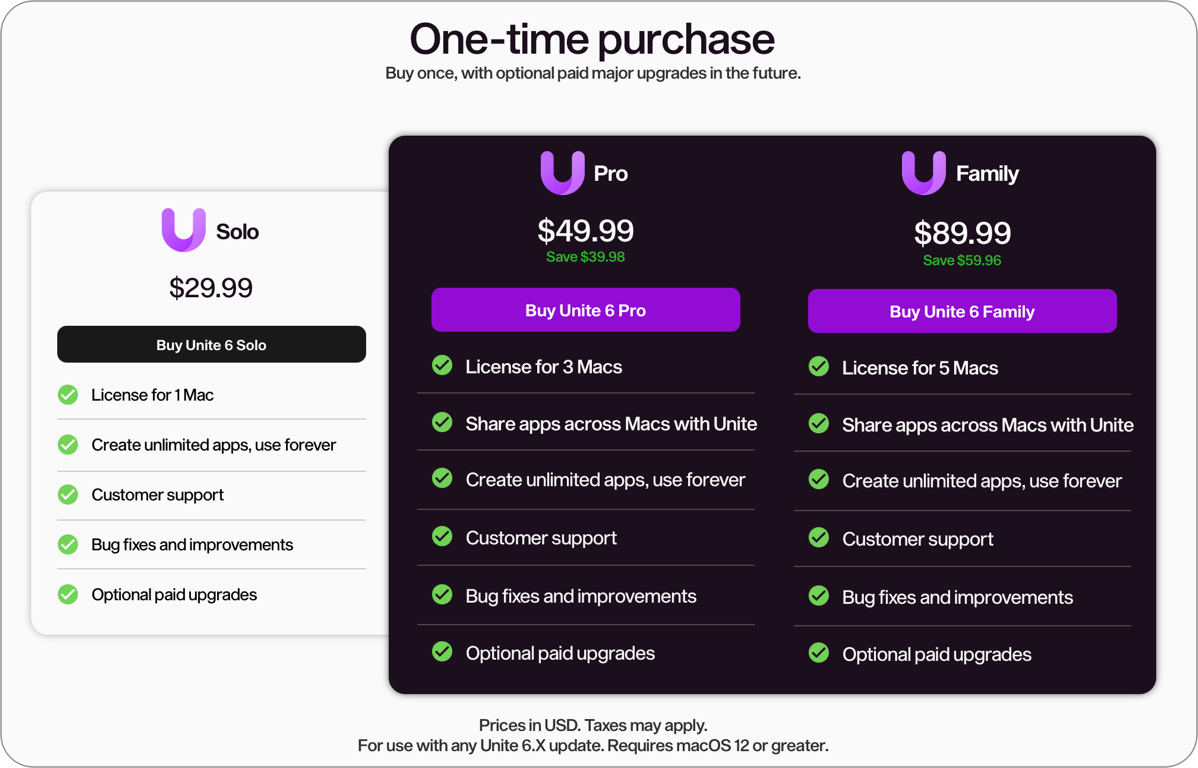Click the Unite logo in the Pro column
This screenshot has height=768, width=1198.
pos(560,172)
